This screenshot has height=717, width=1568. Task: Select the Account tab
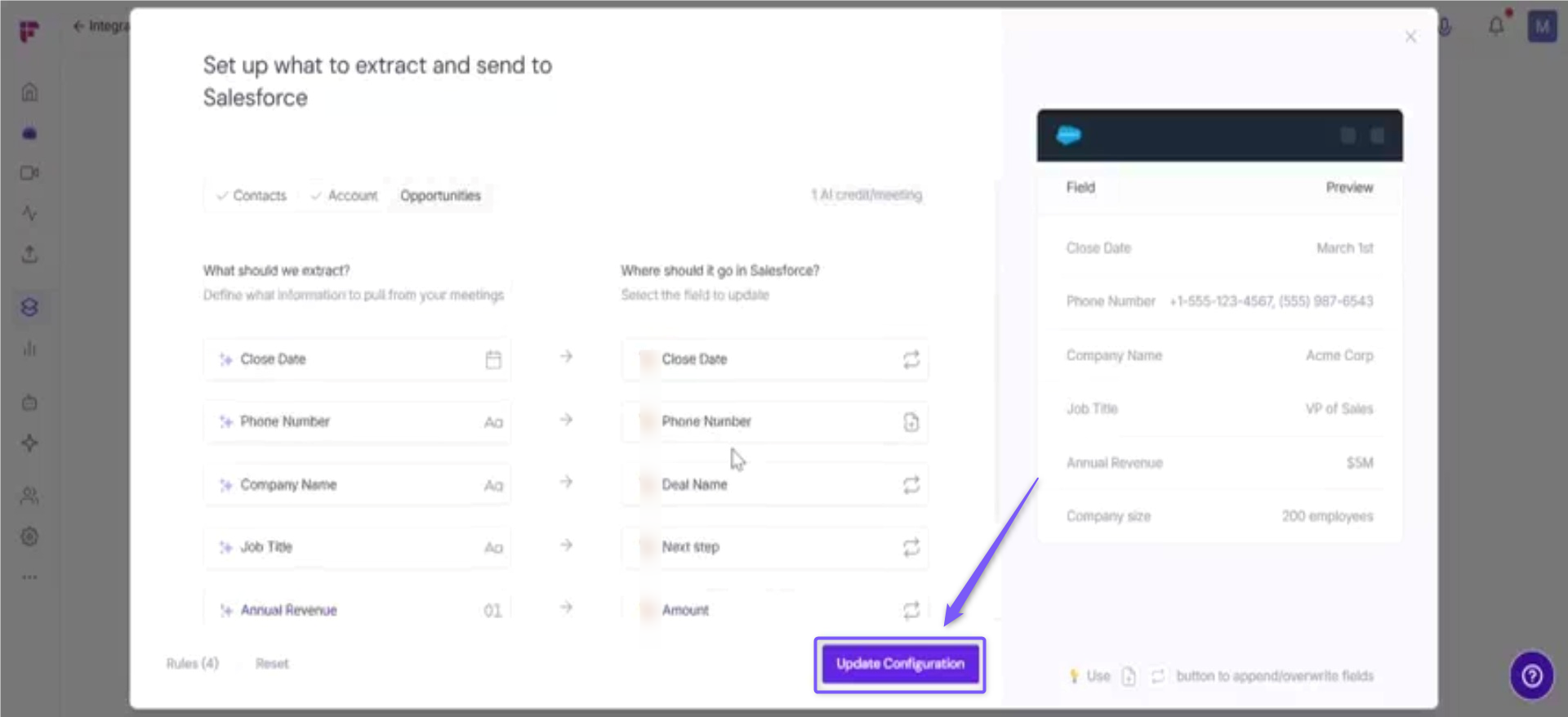pos(344,196)
